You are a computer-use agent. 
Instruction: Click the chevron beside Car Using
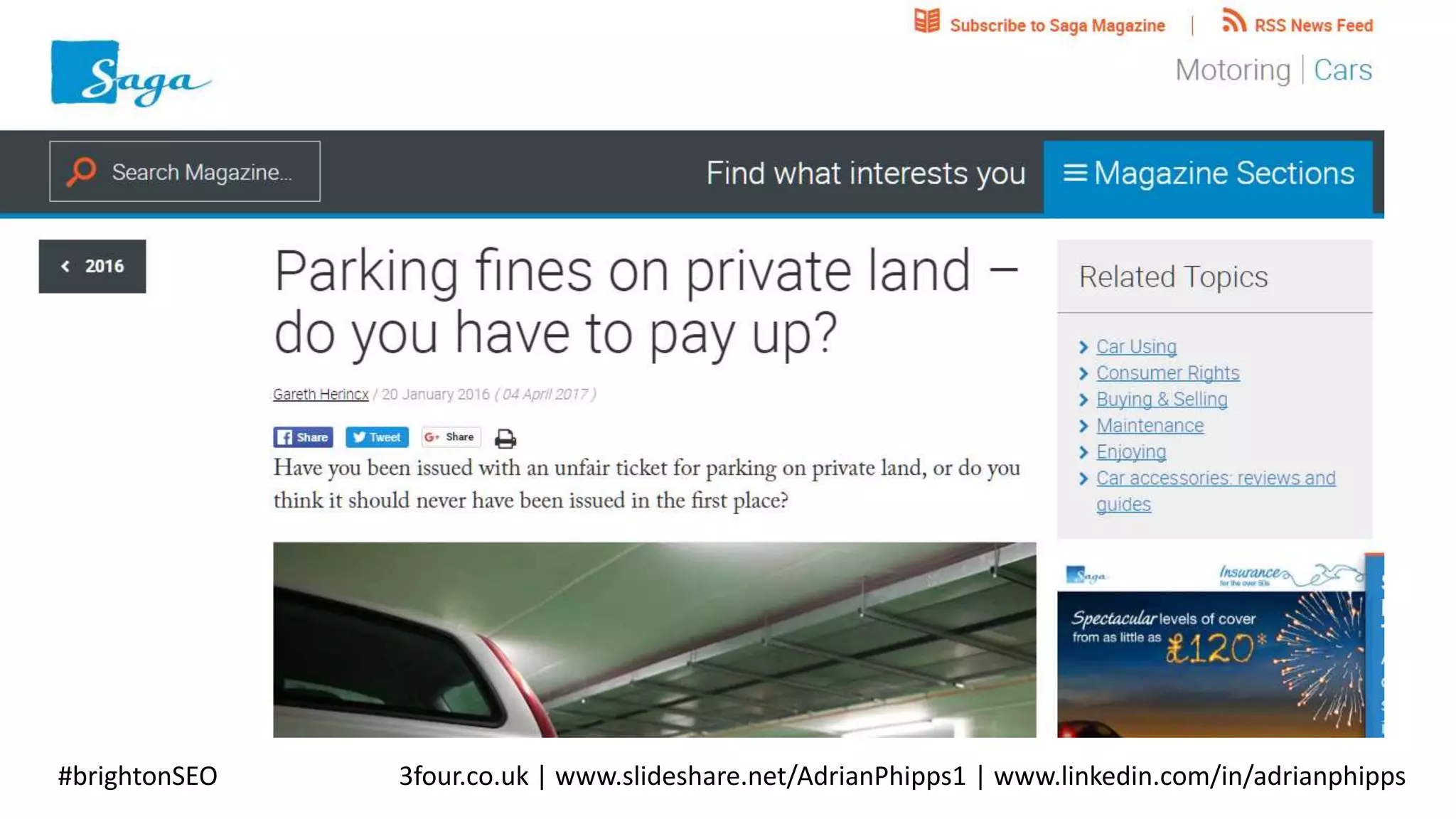tap(1083, 347)
